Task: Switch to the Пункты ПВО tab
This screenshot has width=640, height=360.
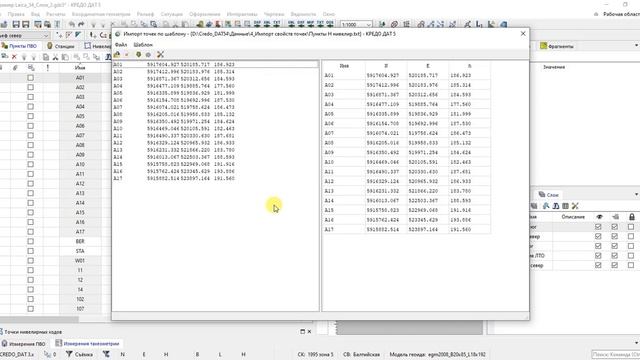Action: click(20, 46)
